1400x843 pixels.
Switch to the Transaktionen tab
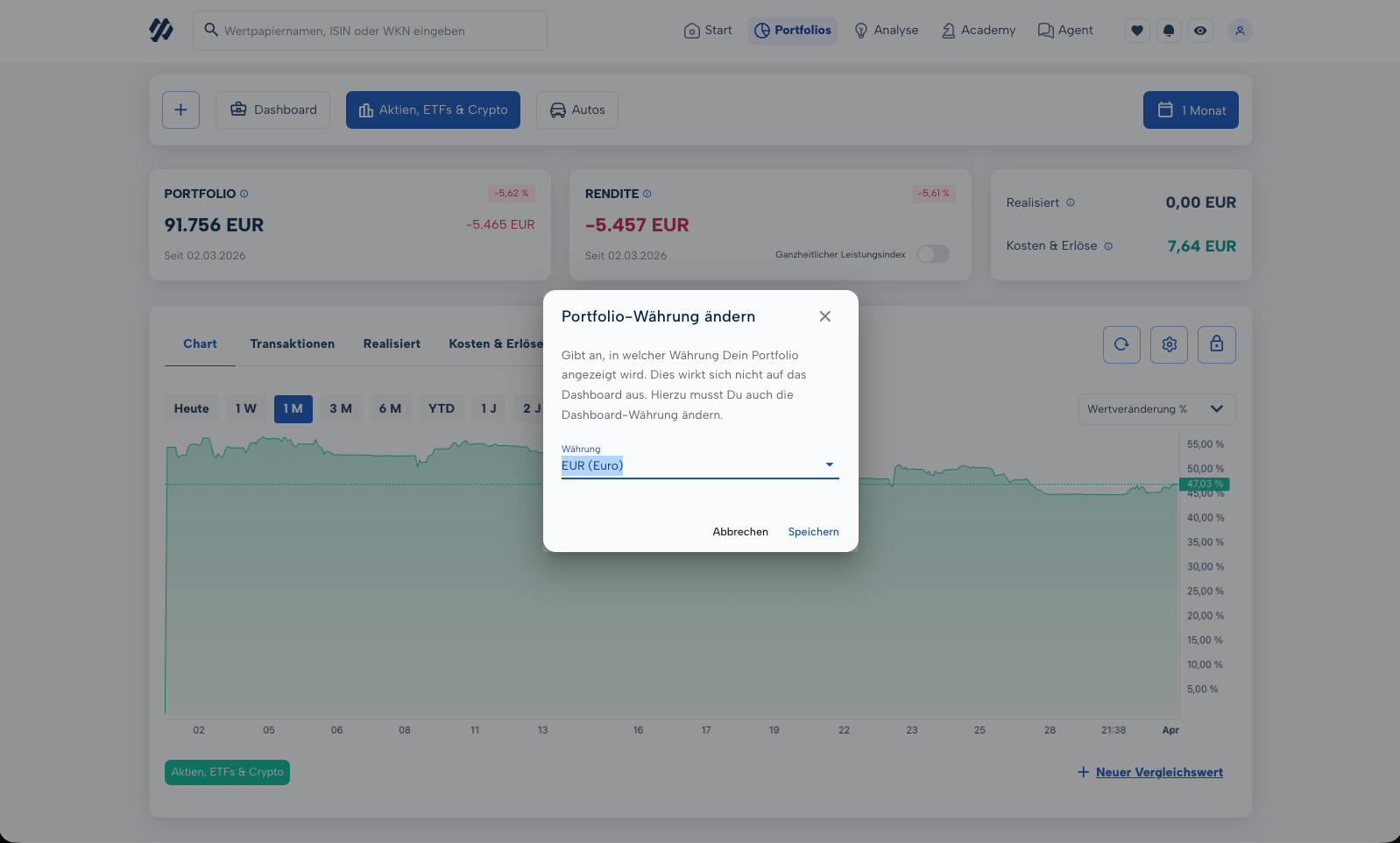[292, 344]
